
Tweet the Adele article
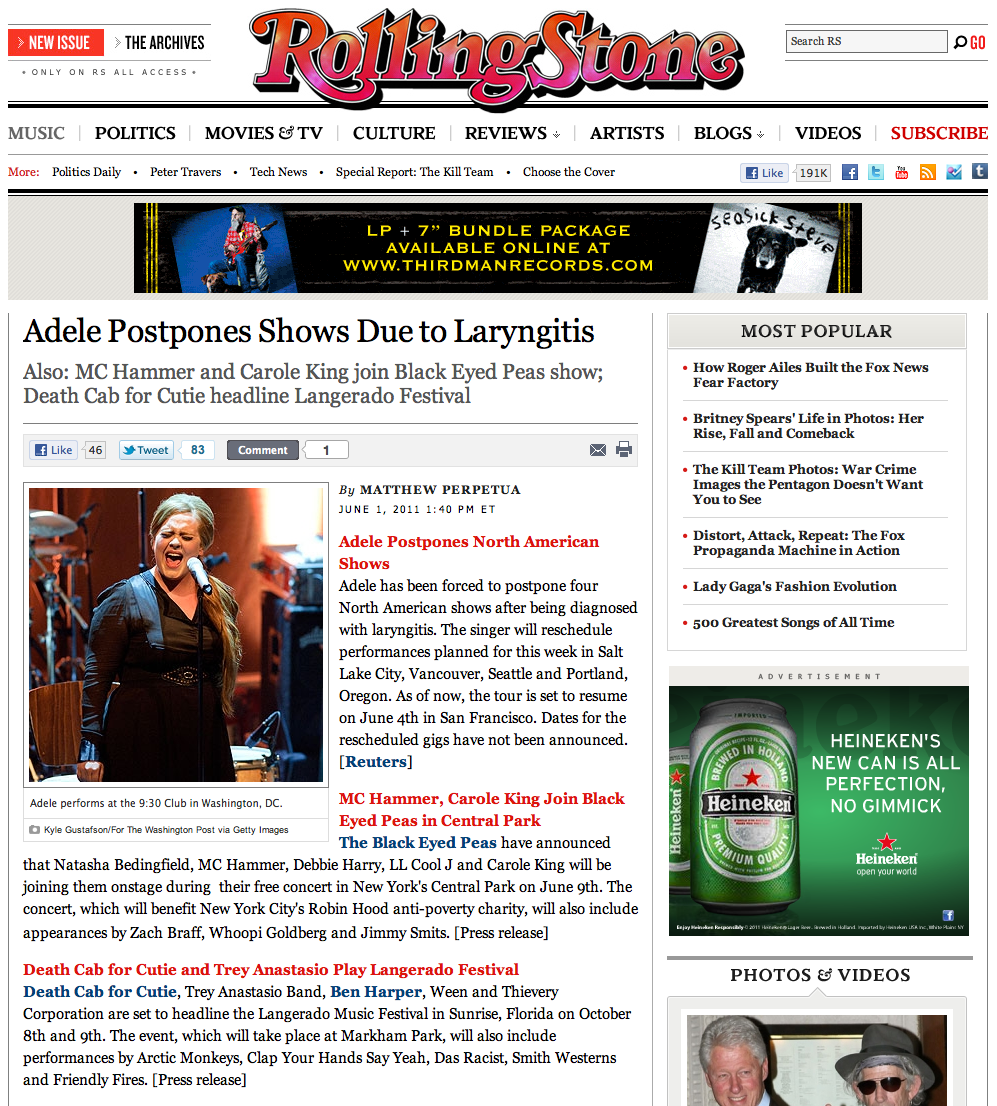click(x=146, y=450)
